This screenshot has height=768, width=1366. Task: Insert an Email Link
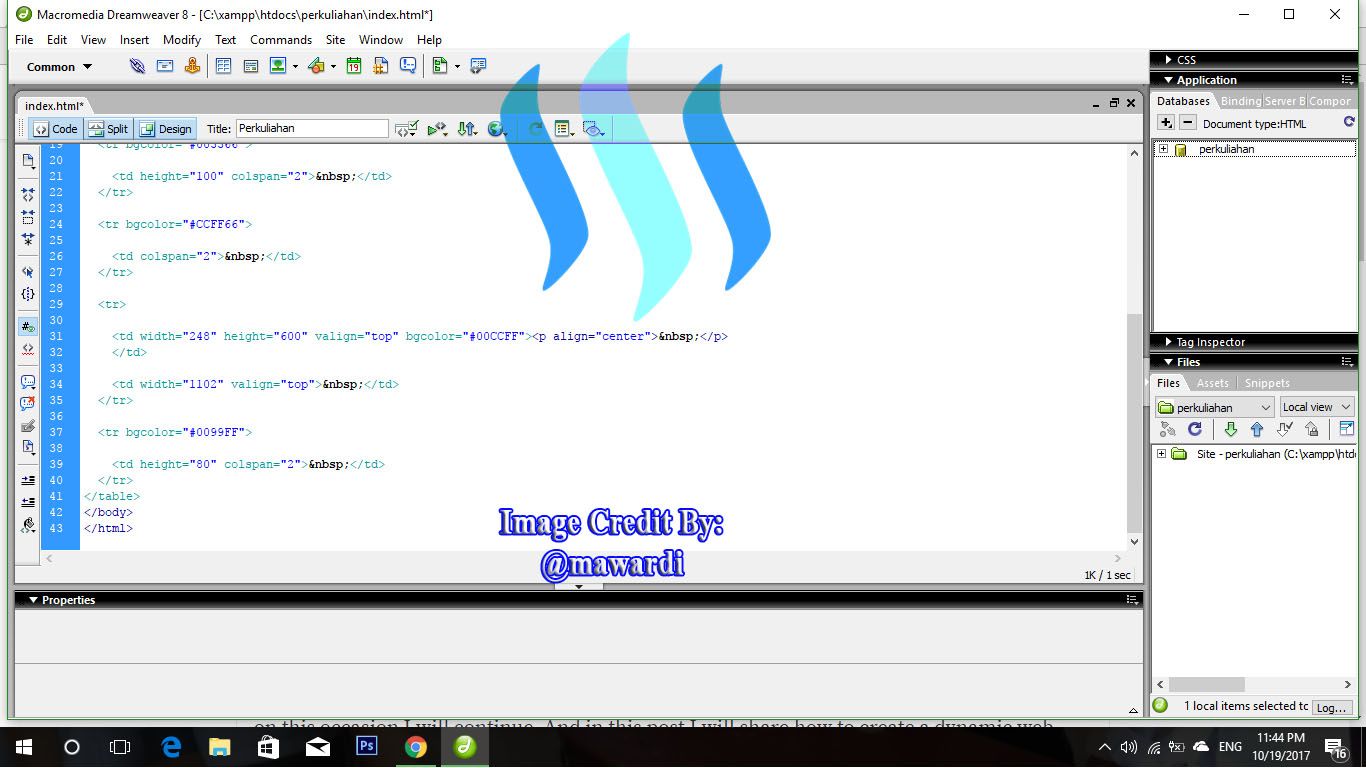pos(165,66)
